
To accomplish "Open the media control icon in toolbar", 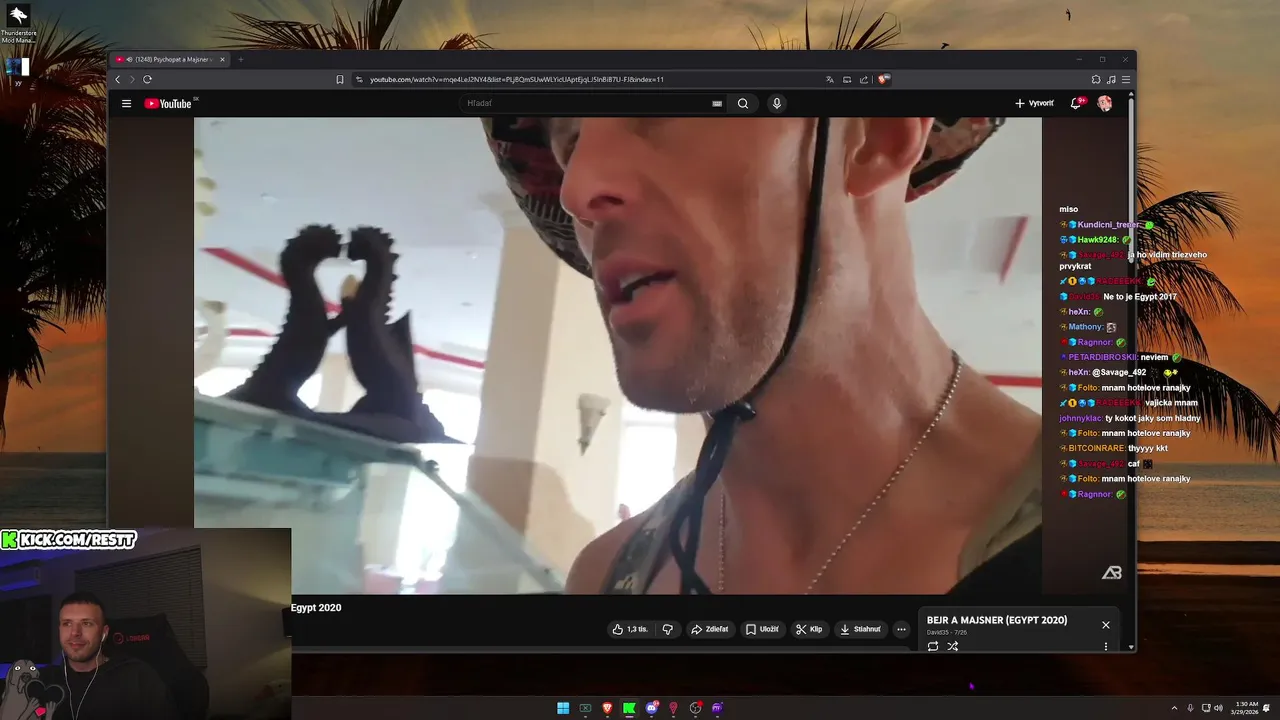I will (x=1111, y=79).
